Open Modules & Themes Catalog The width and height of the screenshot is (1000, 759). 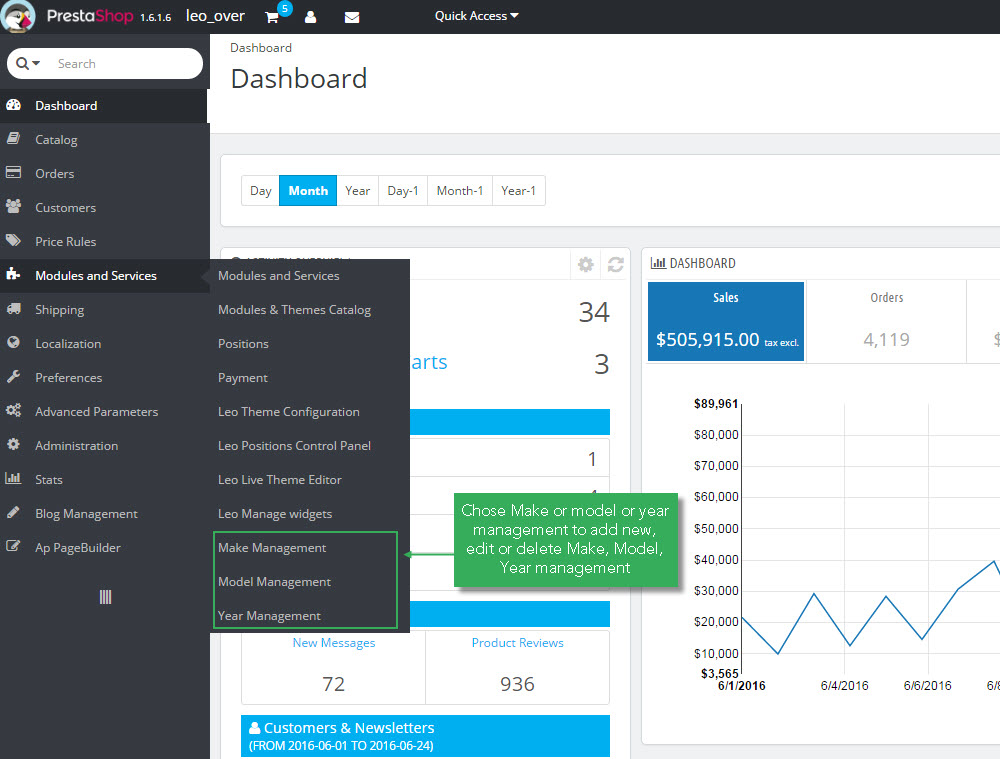point(295,310)
